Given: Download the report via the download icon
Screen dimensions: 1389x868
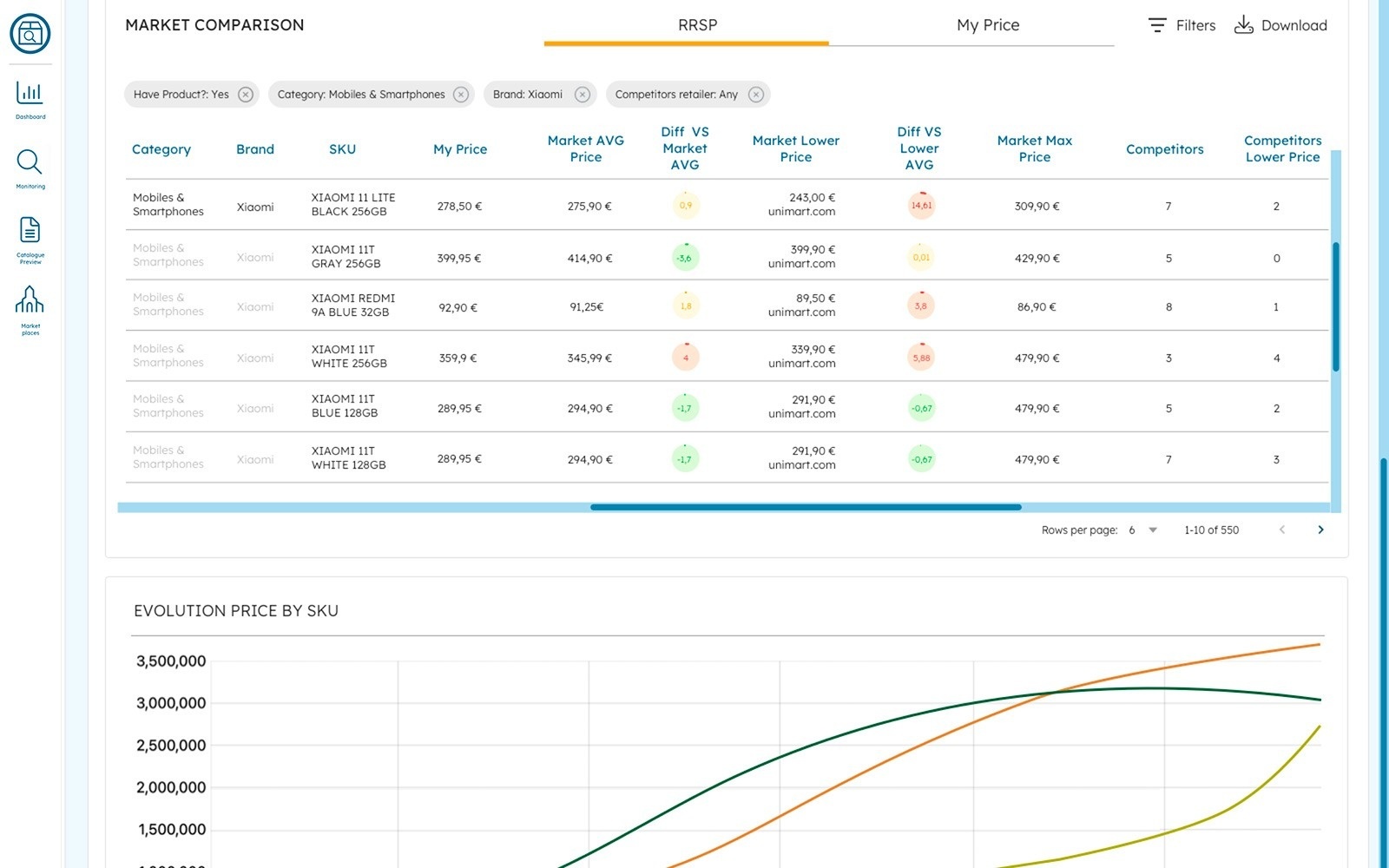Looking at the screenshot, I should pyautogui.click(x=1245, y=25).
